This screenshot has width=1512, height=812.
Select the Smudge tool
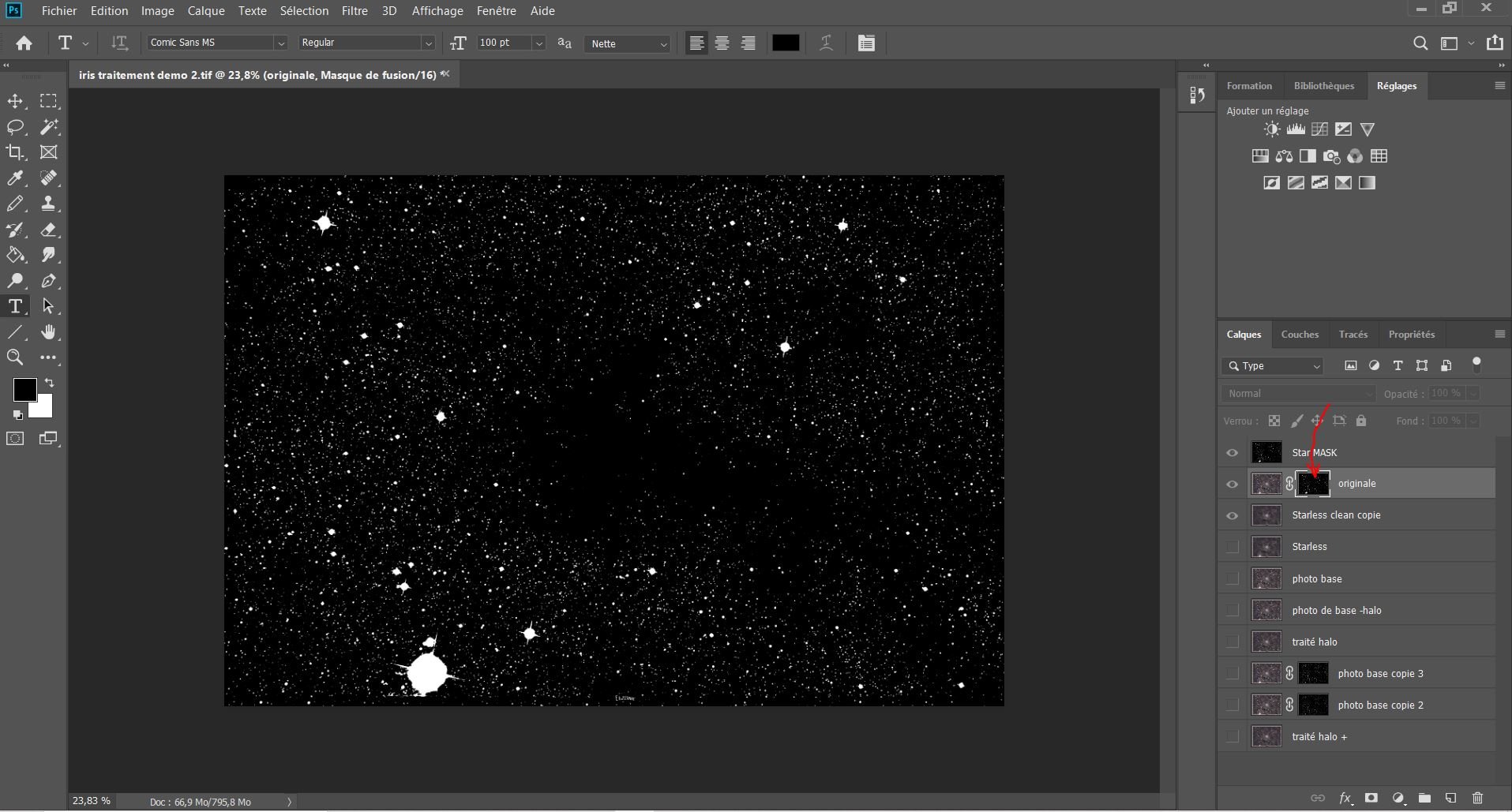[x=49, y=255]
